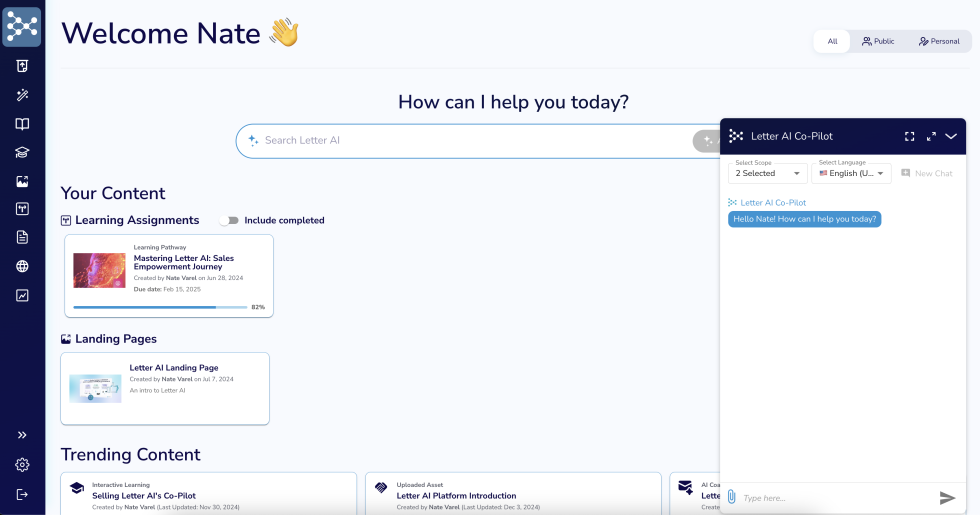Toggle Co-Pilot panel expand arrows
980x515 pixels.
[931, 136]
